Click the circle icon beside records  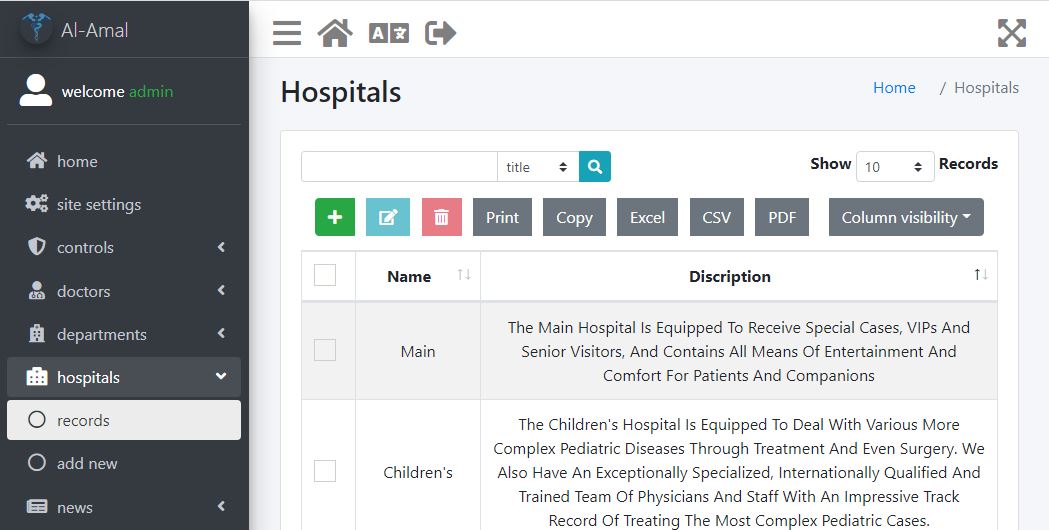click(37, 420)
